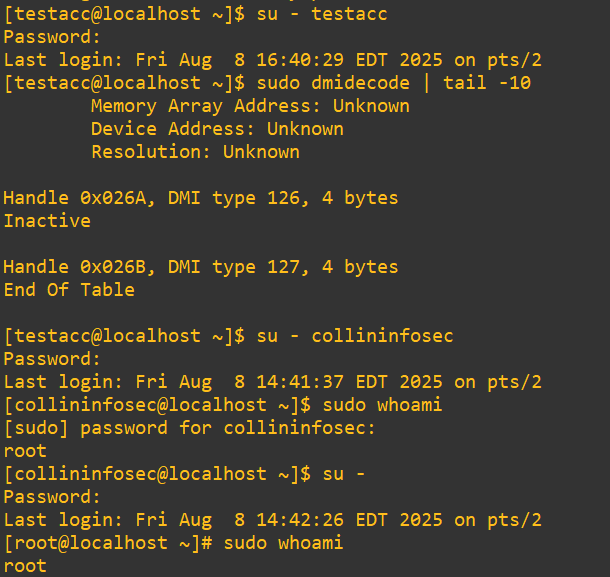This screenshot has height=577, width=610.
Task: Click 'sudo whoami' at the root prompt
Action: click(283, 543)
